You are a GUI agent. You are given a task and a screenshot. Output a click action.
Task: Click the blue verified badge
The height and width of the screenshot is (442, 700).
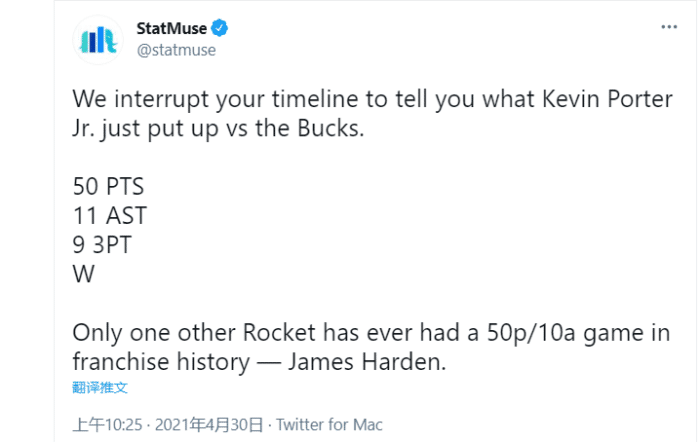[225, 28]
